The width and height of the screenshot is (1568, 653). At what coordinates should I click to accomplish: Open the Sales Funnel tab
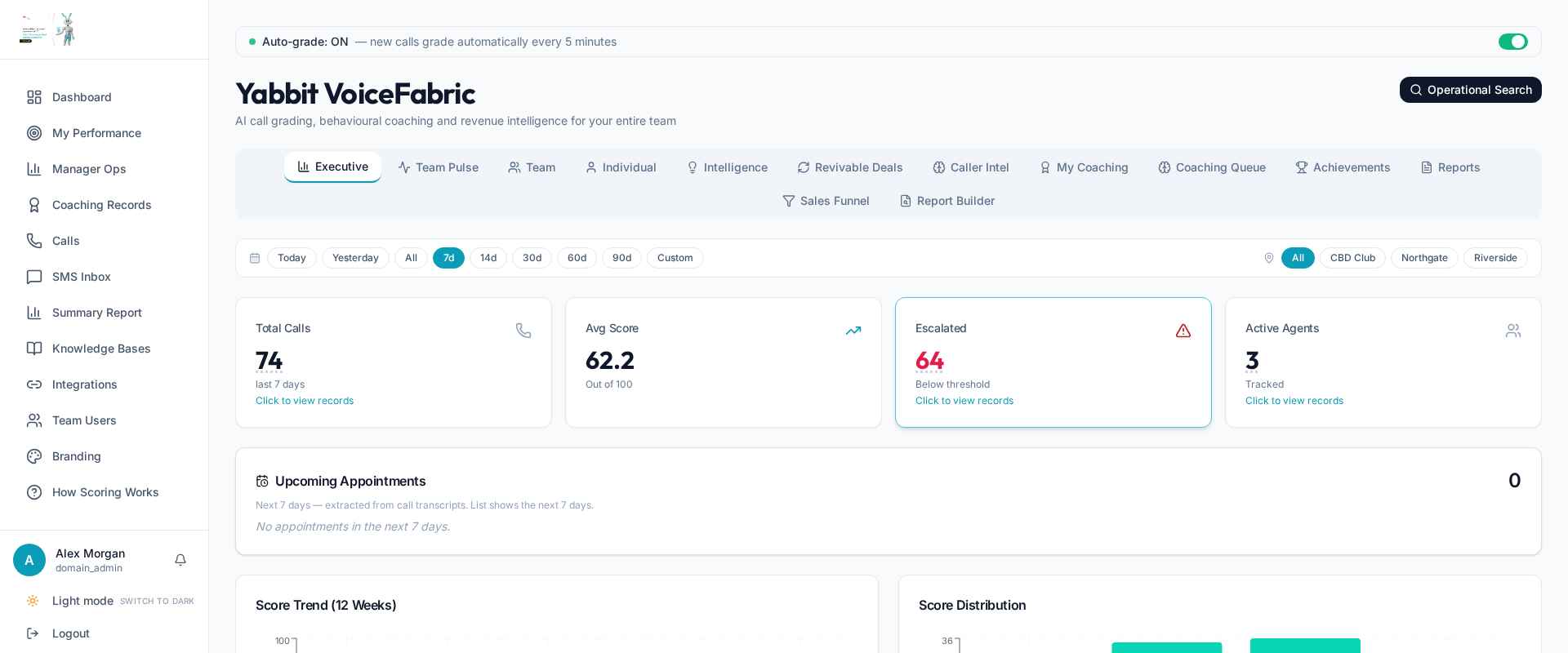pos(826,201)
